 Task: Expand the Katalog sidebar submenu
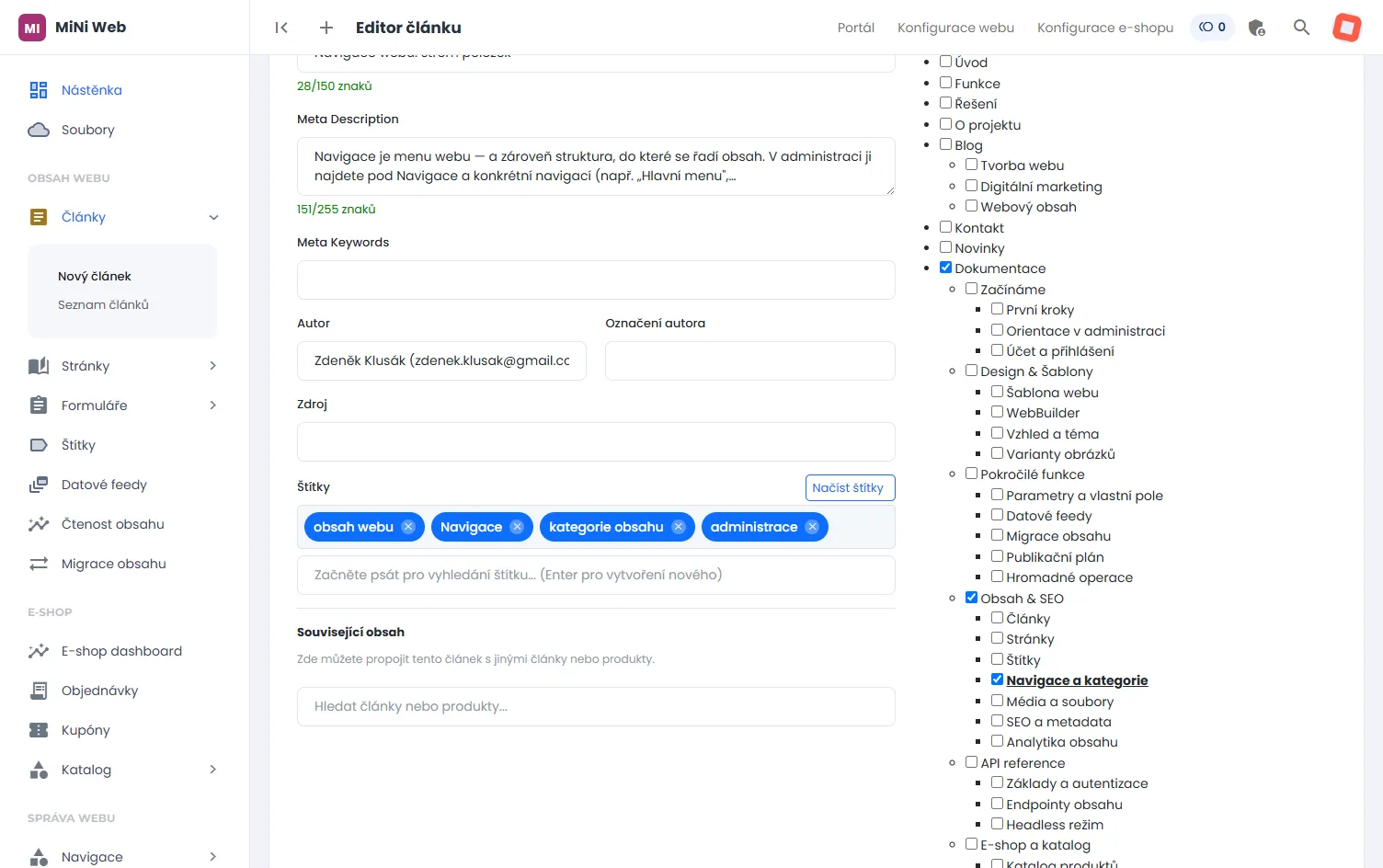coord(213,770)
